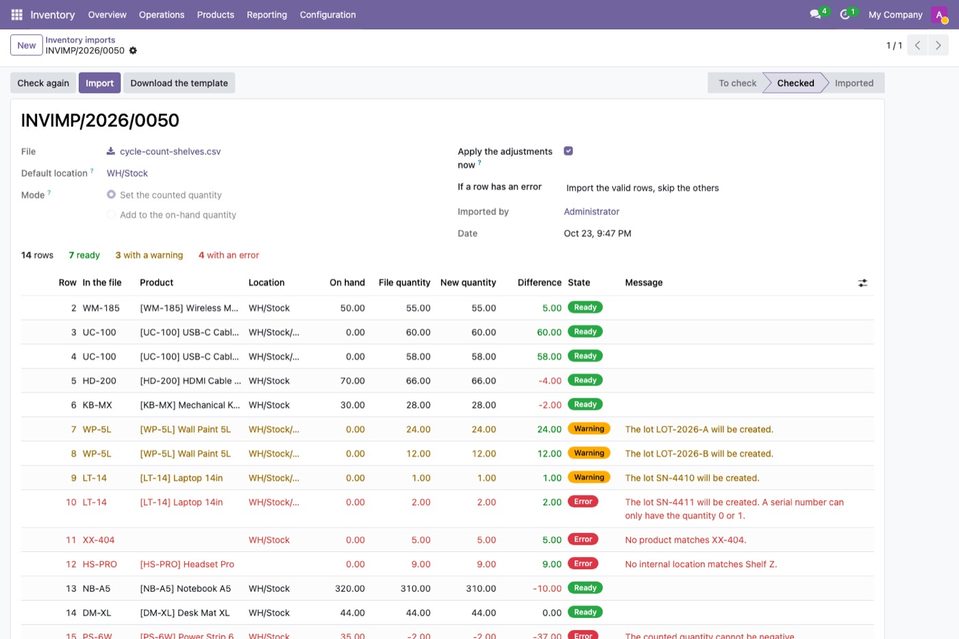Image resolution: width=959 pixels, height=639 pixels.
Task: Click the Error badge on row 11
Action: [x=583, y=539]
